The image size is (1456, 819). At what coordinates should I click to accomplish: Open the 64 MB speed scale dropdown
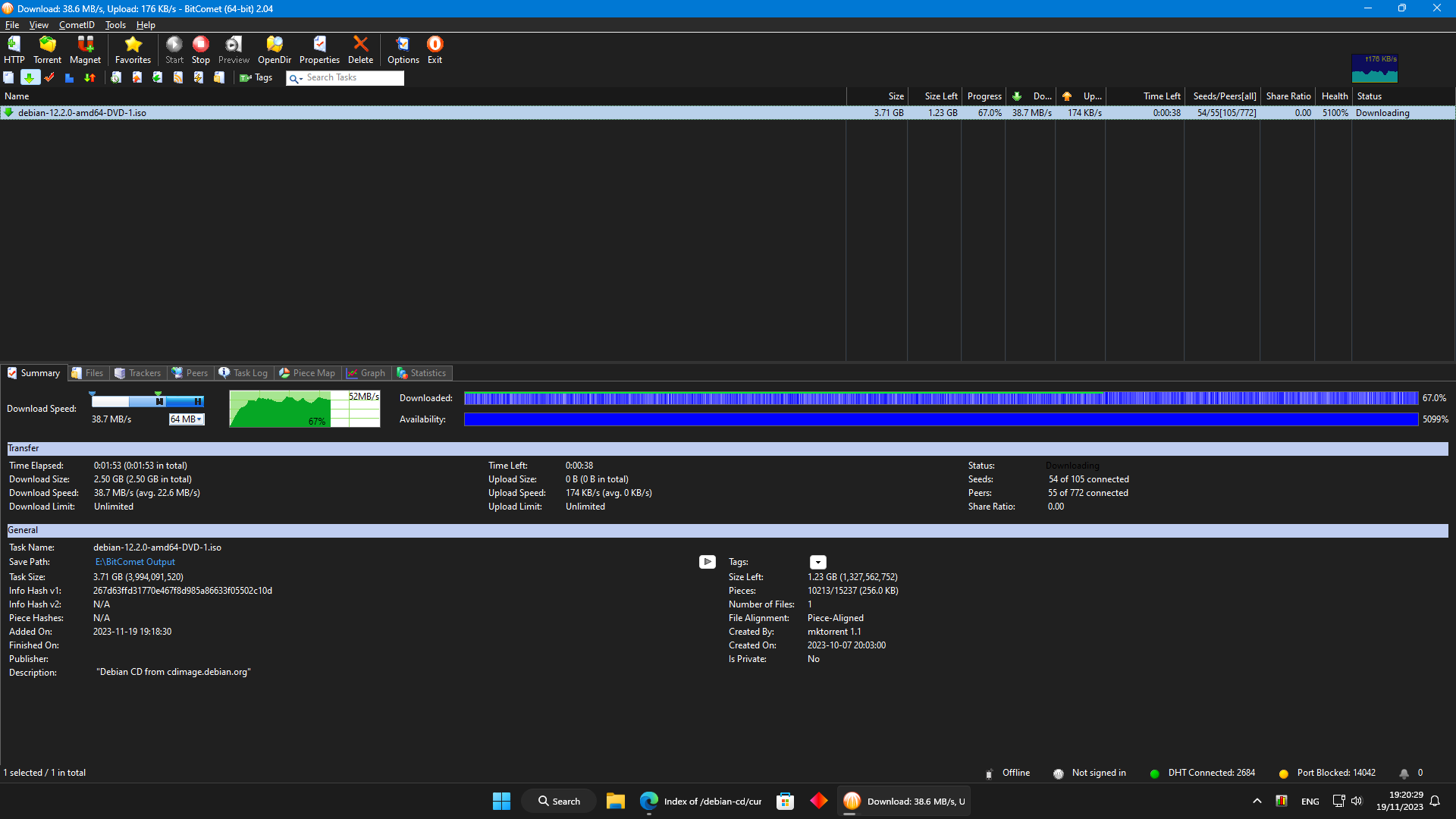pos(187,419)
